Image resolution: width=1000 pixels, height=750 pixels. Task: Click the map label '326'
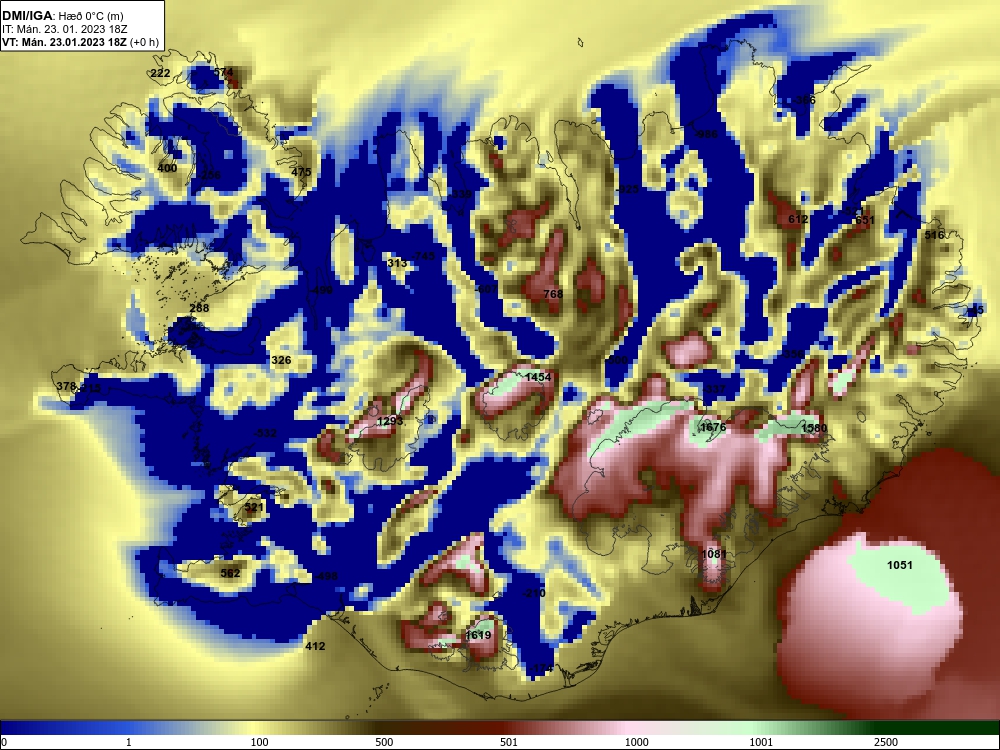281,360
